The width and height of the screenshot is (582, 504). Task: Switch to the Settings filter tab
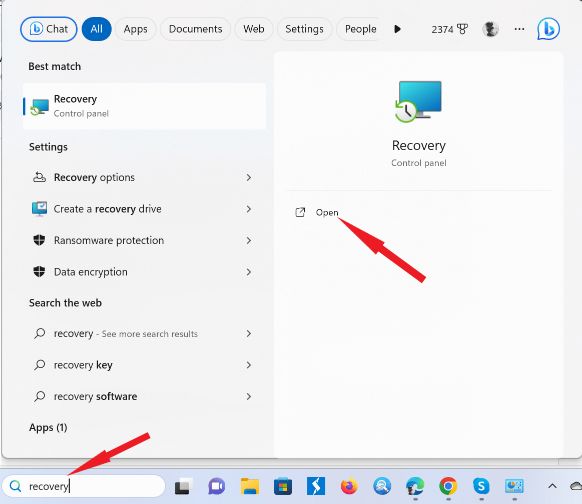[x=304, y=29]
